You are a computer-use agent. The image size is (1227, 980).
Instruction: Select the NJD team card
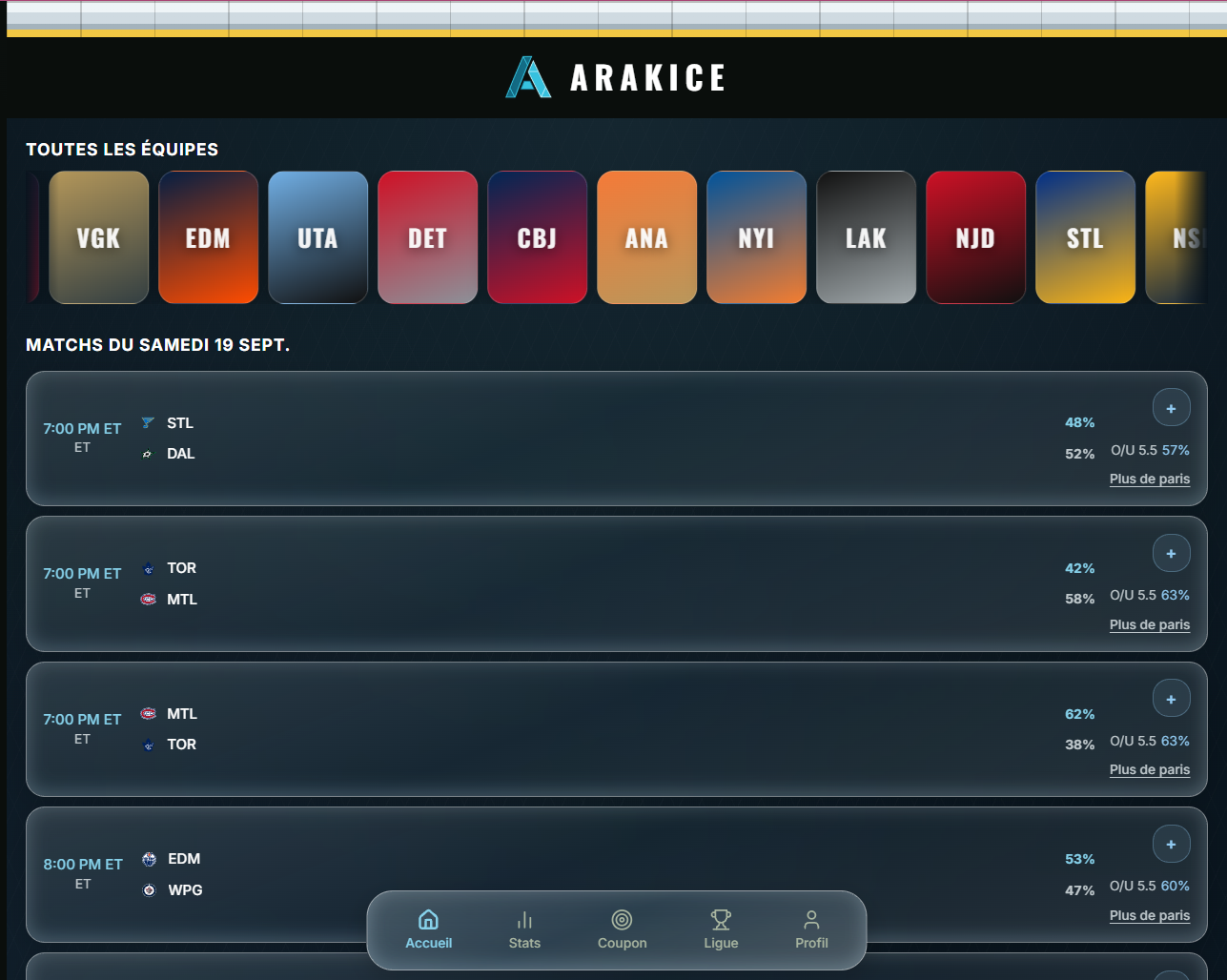[976, 237]
